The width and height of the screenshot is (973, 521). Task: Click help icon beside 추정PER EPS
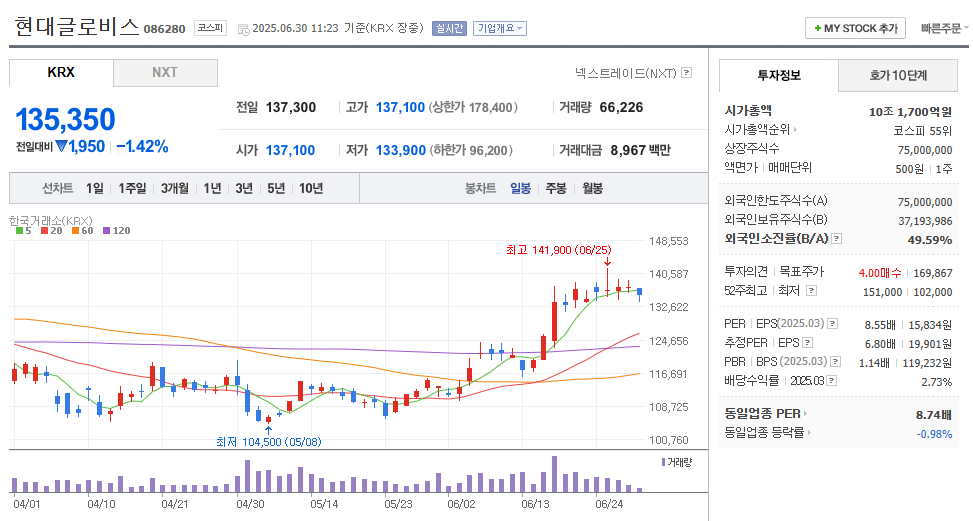[x=807, y=342]
